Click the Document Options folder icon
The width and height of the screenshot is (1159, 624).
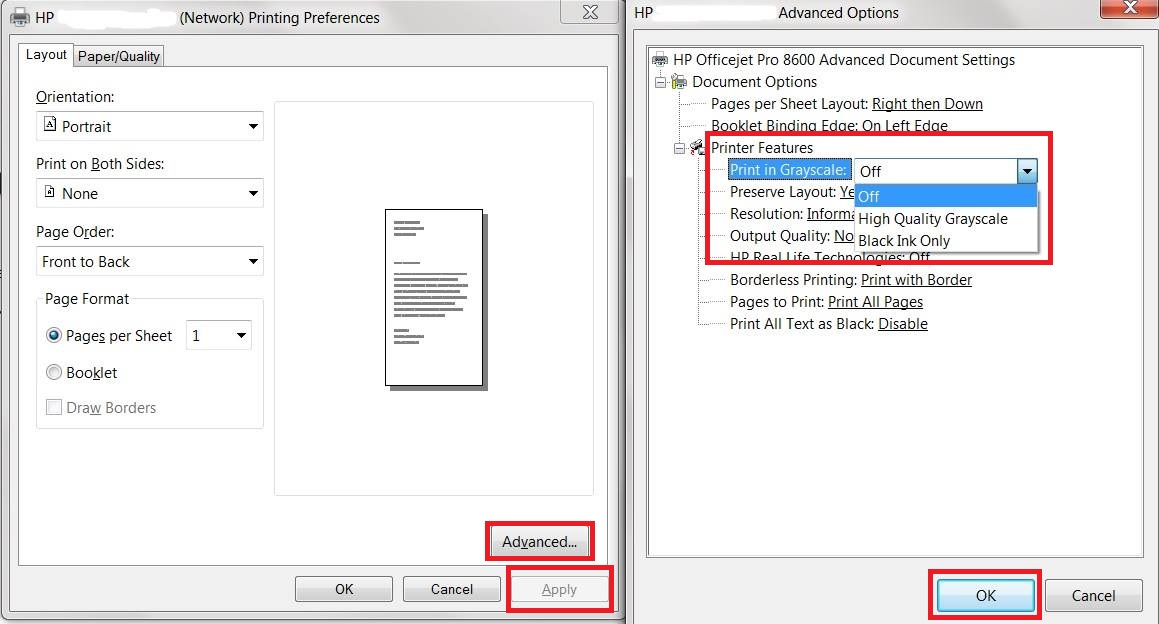[679, 82]
